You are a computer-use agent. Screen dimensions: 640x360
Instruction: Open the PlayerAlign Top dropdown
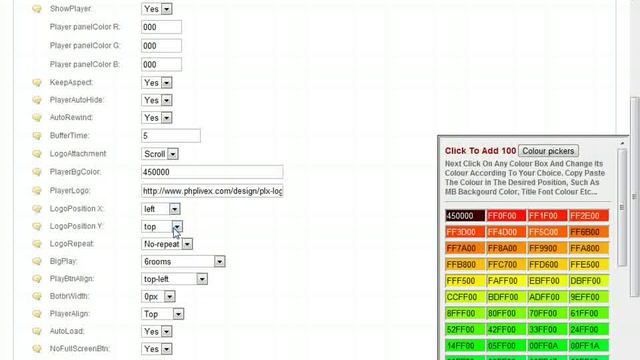click(x=162, y=314)
